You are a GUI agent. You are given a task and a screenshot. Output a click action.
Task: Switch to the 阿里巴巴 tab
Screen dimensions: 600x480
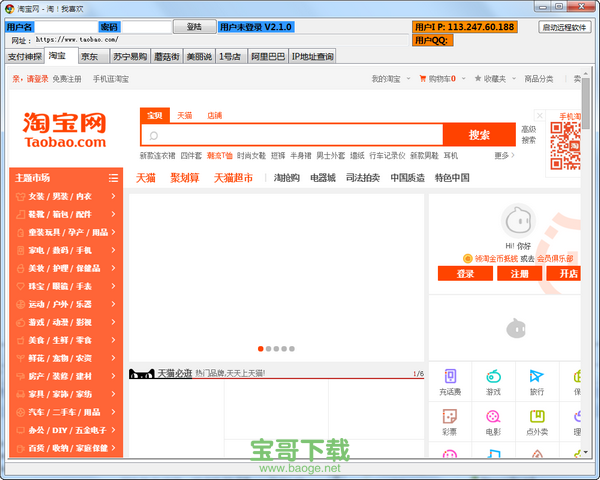(268, 57)
